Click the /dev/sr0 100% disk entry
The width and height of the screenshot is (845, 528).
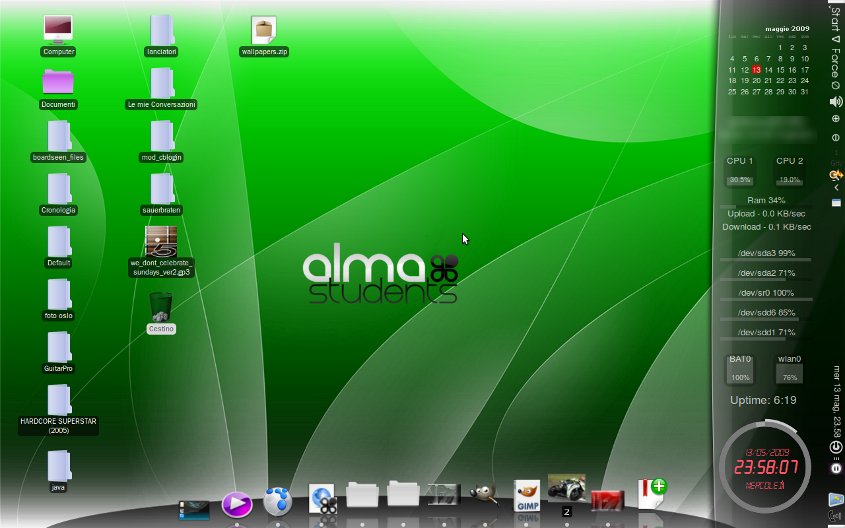(x=766, y=293)
